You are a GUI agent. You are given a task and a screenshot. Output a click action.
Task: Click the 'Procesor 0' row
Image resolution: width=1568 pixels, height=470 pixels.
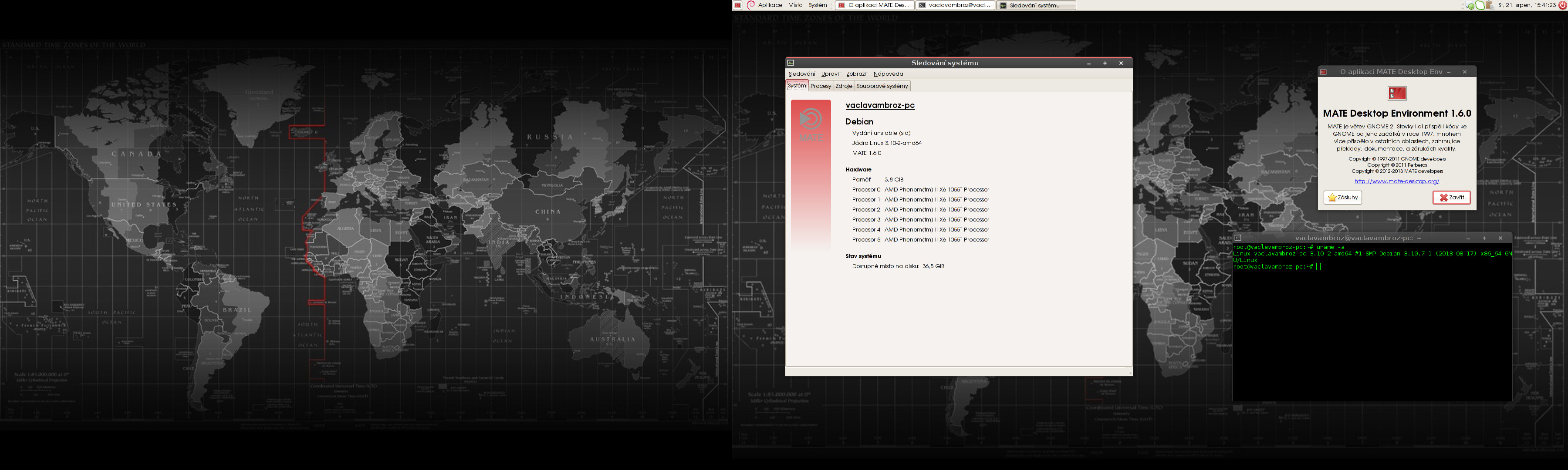(920, 190)
